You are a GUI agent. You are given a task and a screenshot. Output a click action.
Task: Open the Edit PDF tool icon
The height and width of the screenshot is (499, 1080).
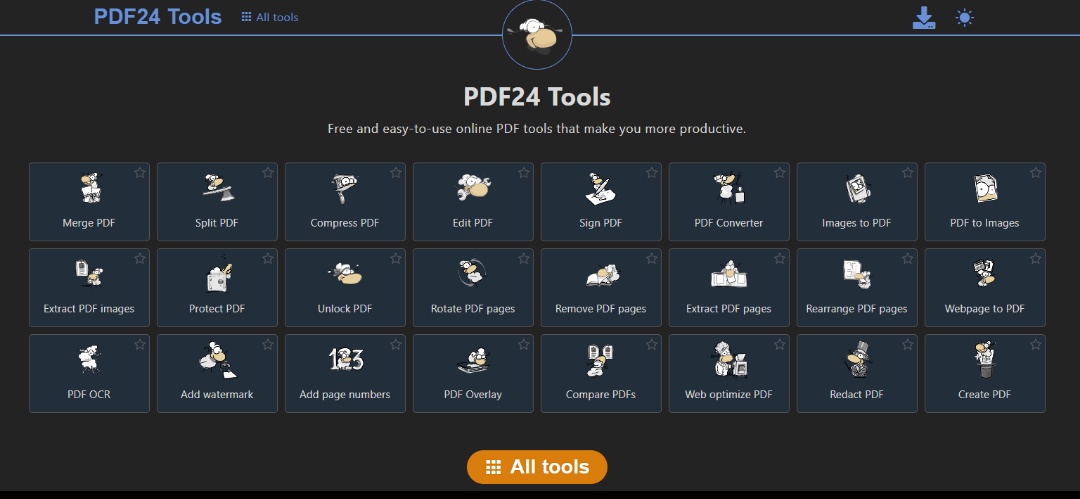point(473,187)
